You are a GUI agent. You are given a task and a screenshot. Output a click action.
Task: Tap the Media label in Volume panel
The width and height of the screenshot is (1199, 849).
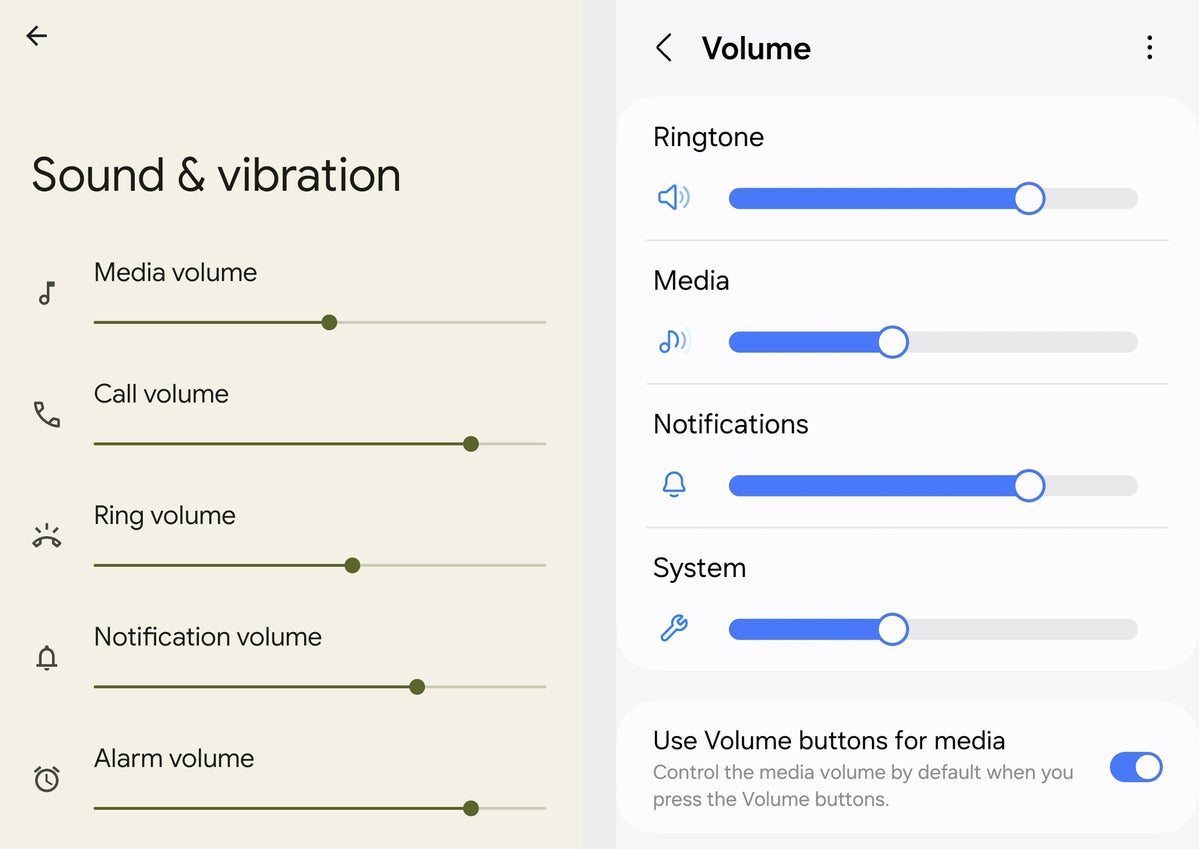pos(691,281)
